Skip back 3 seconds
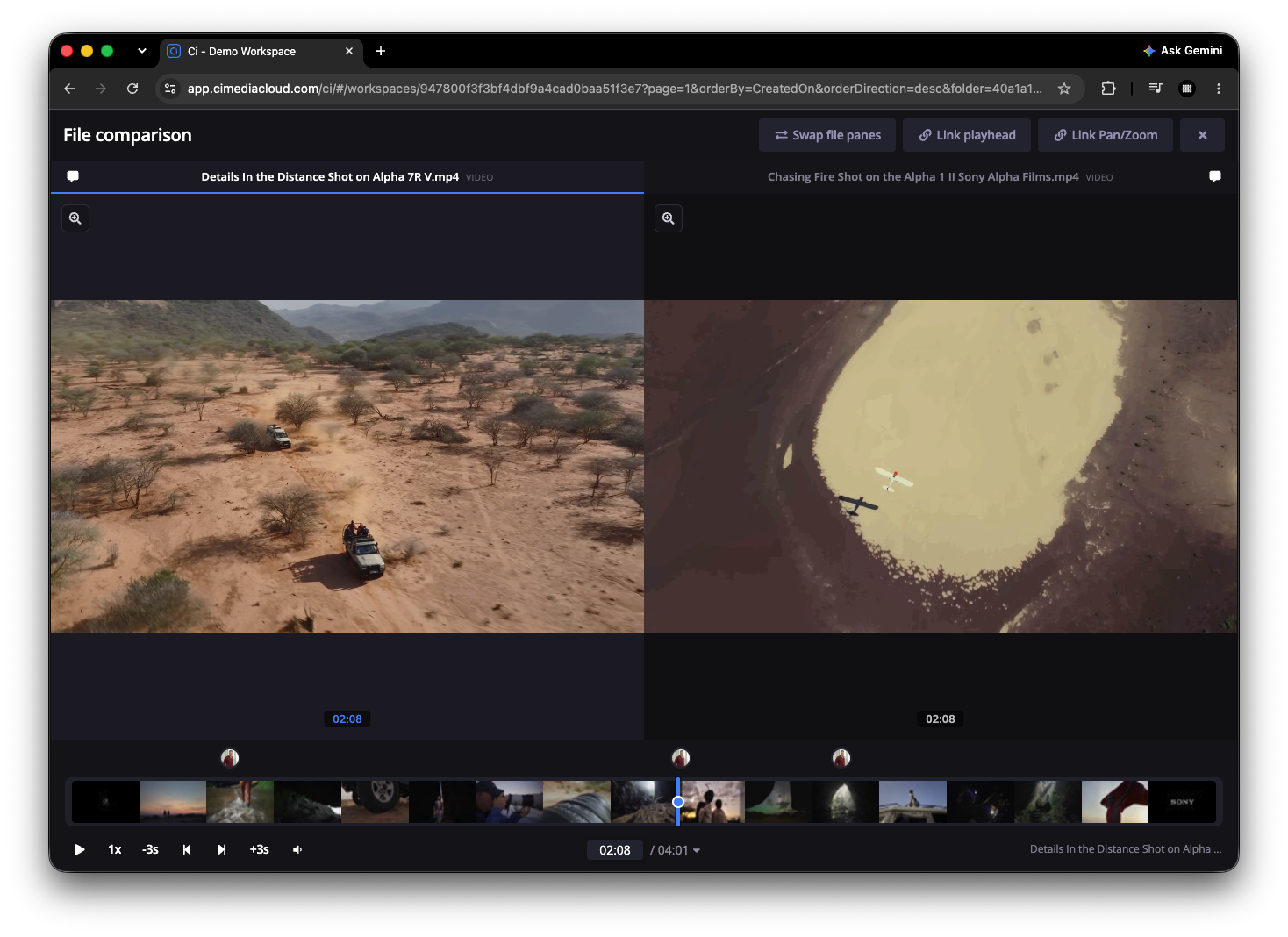The image size is (1288, 937). coord(151,849)
